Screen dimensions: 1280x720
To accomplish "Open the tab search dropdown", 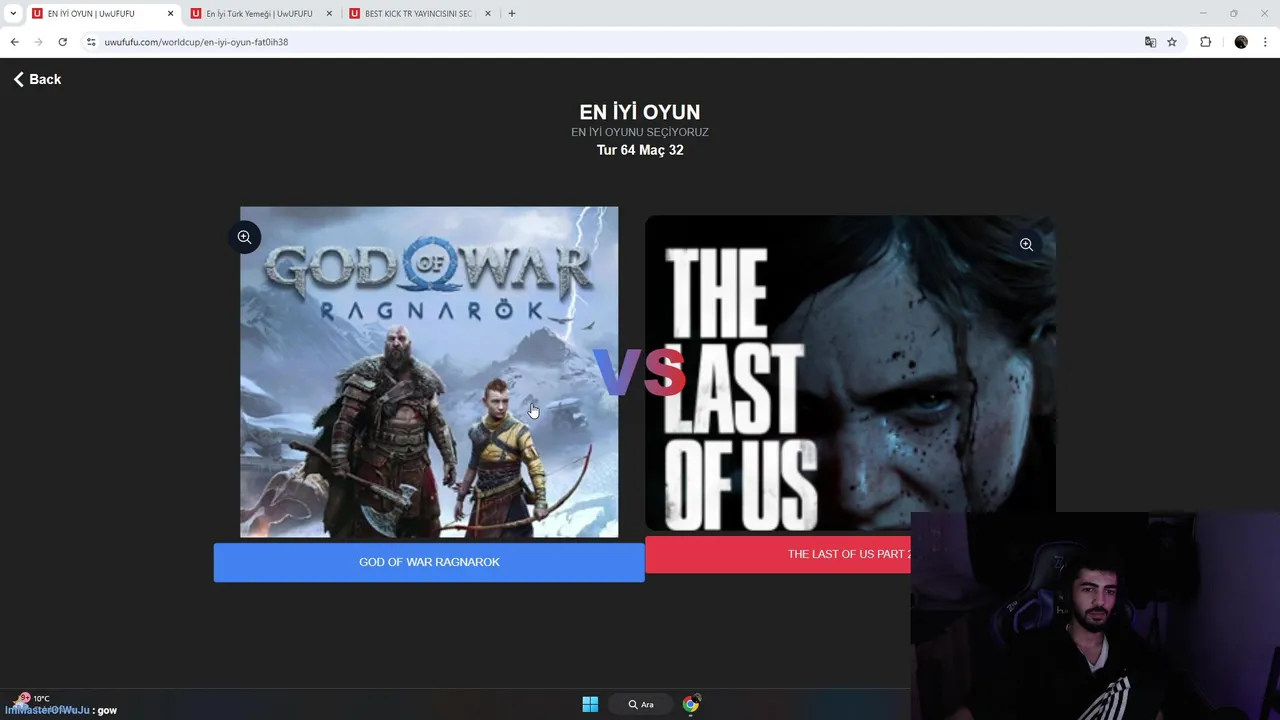I will [x=13, y=14].
